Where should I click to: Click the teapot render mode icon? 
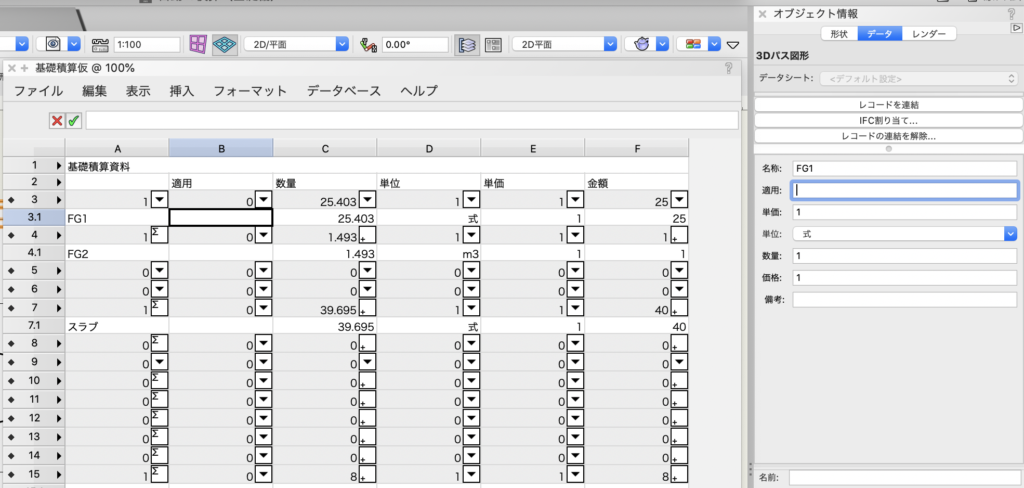click(x=640, y=45)
